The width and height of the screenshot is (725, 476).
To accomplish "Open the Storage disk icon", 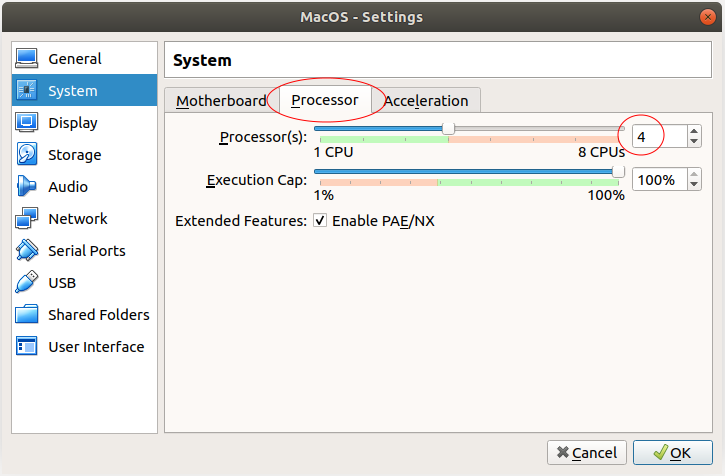I will pyautogui.click(x=26, y=155).
